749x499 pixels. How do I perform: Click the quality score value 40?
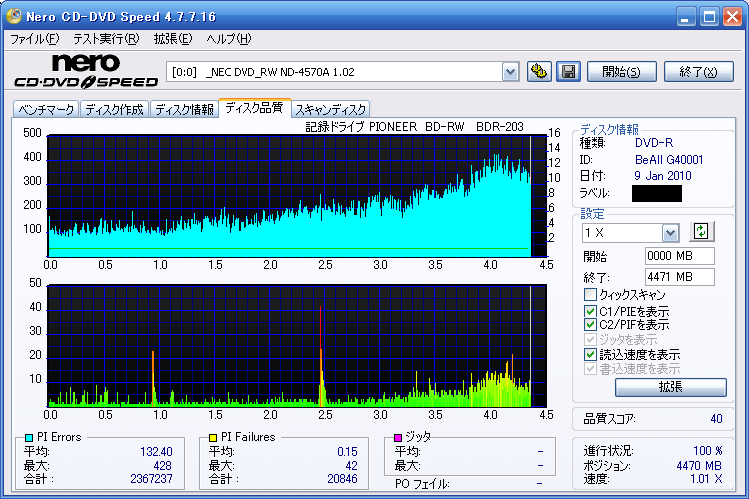[716, 419]
